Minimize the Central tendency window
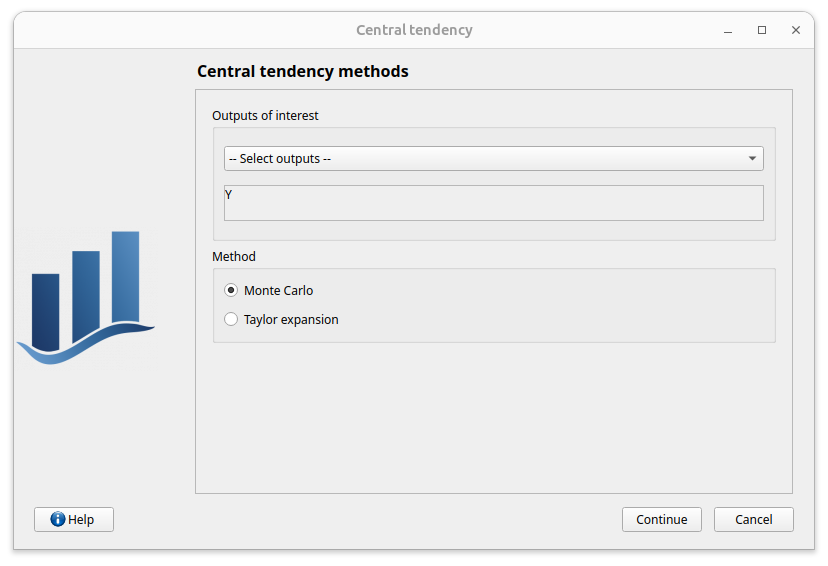The width and height of the screenshot is (828, 566). coord(728,30)
